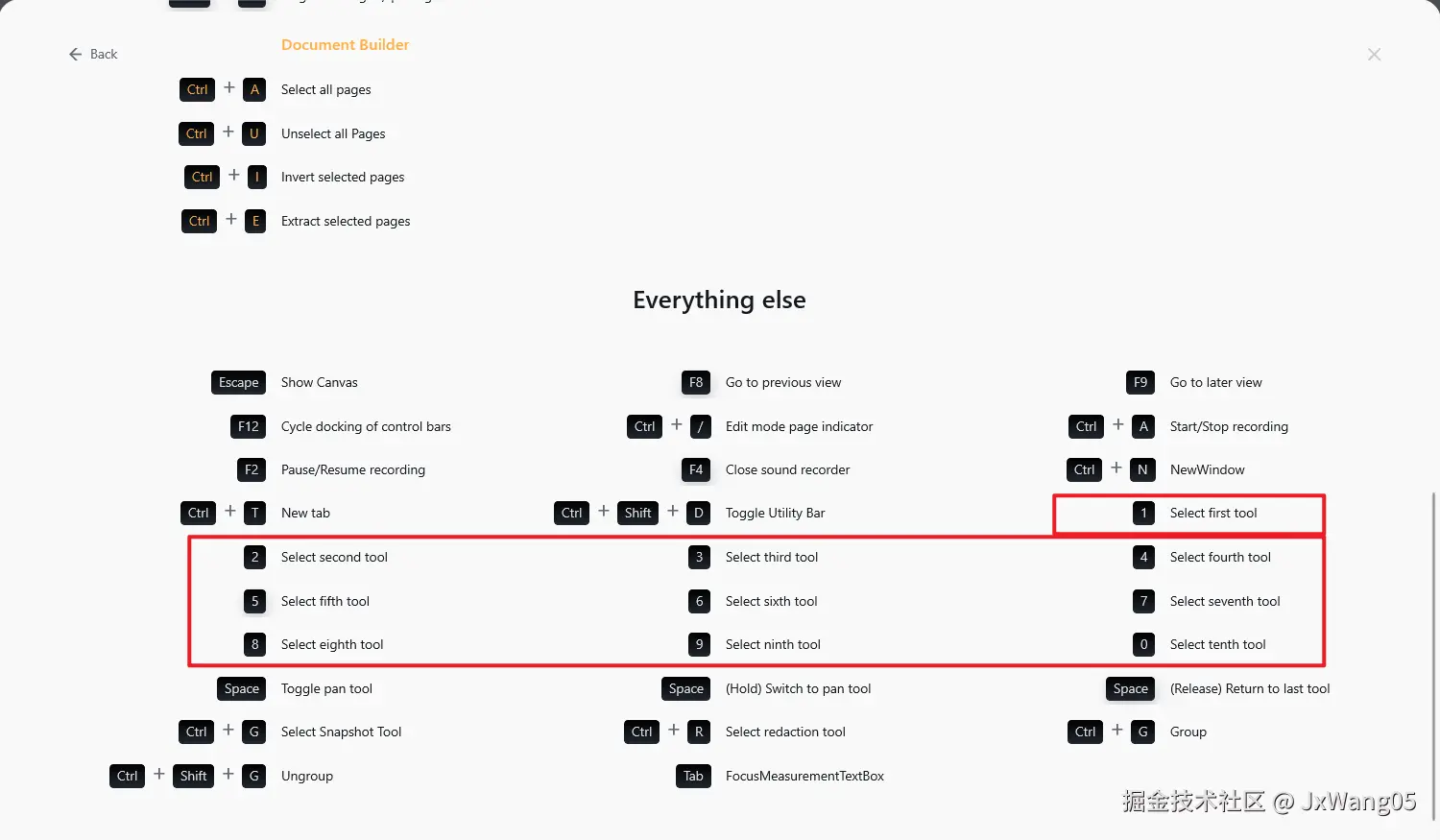The image size is (1440, 840).
Task: Click the "Select Snapshot Tool" shortcut label
Action: coord(341,732)
